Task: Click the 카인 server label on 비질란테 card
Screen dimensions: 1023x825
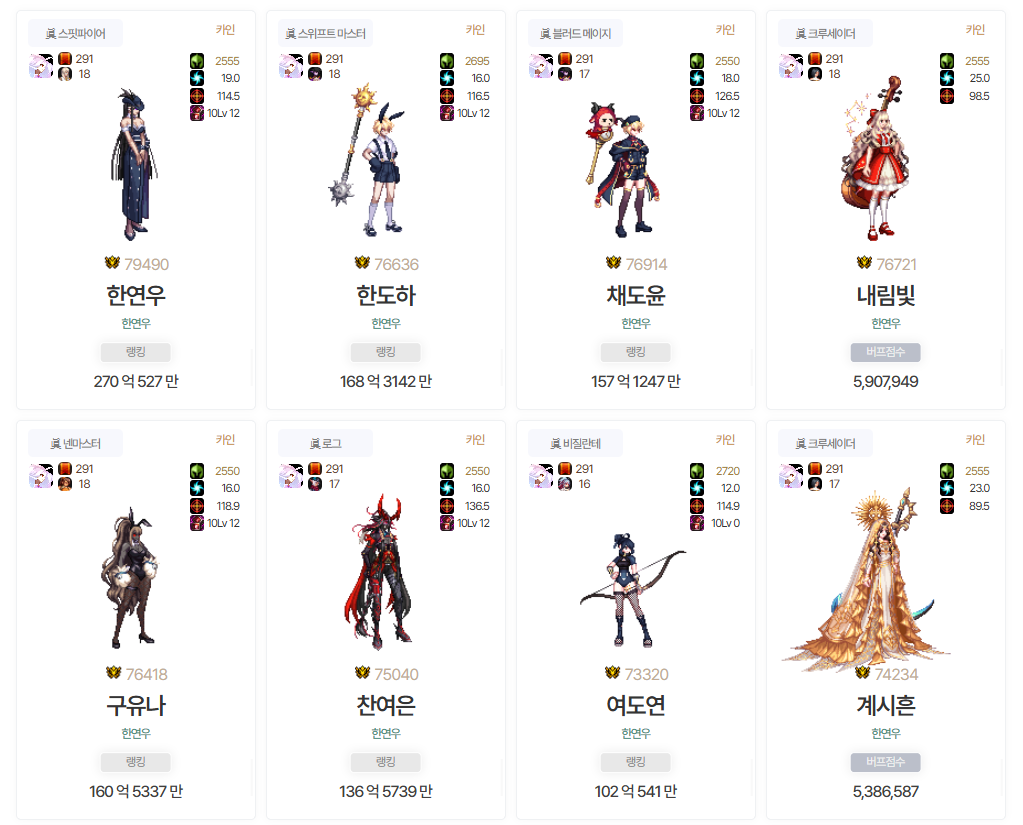Action: pyautogui.click(x=725, y=440)
